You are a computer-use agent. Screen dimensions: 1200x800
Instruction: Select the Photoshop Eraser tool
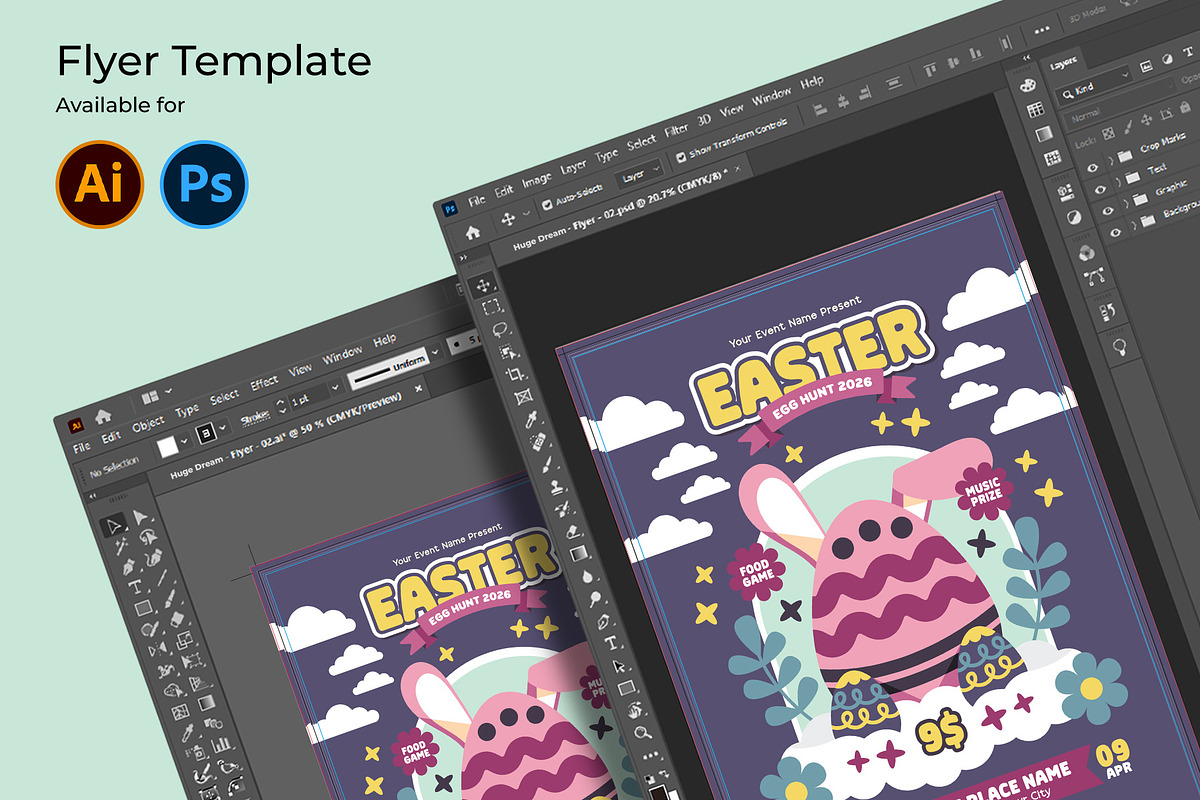pos(571,531)
